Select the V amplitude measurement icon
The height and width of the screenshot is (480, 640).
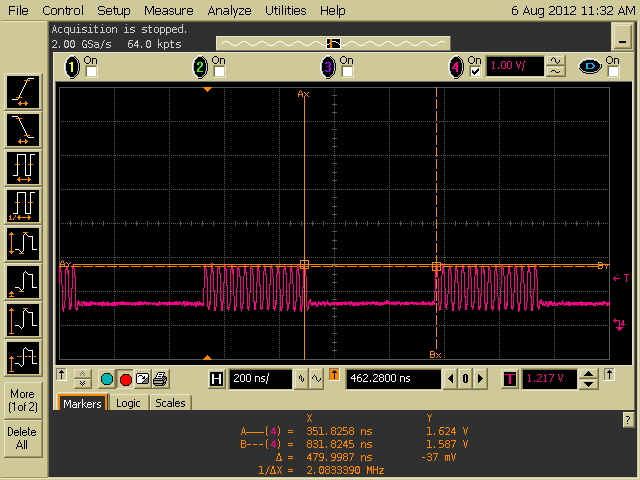pyautogui.click(x=23, y=358)
